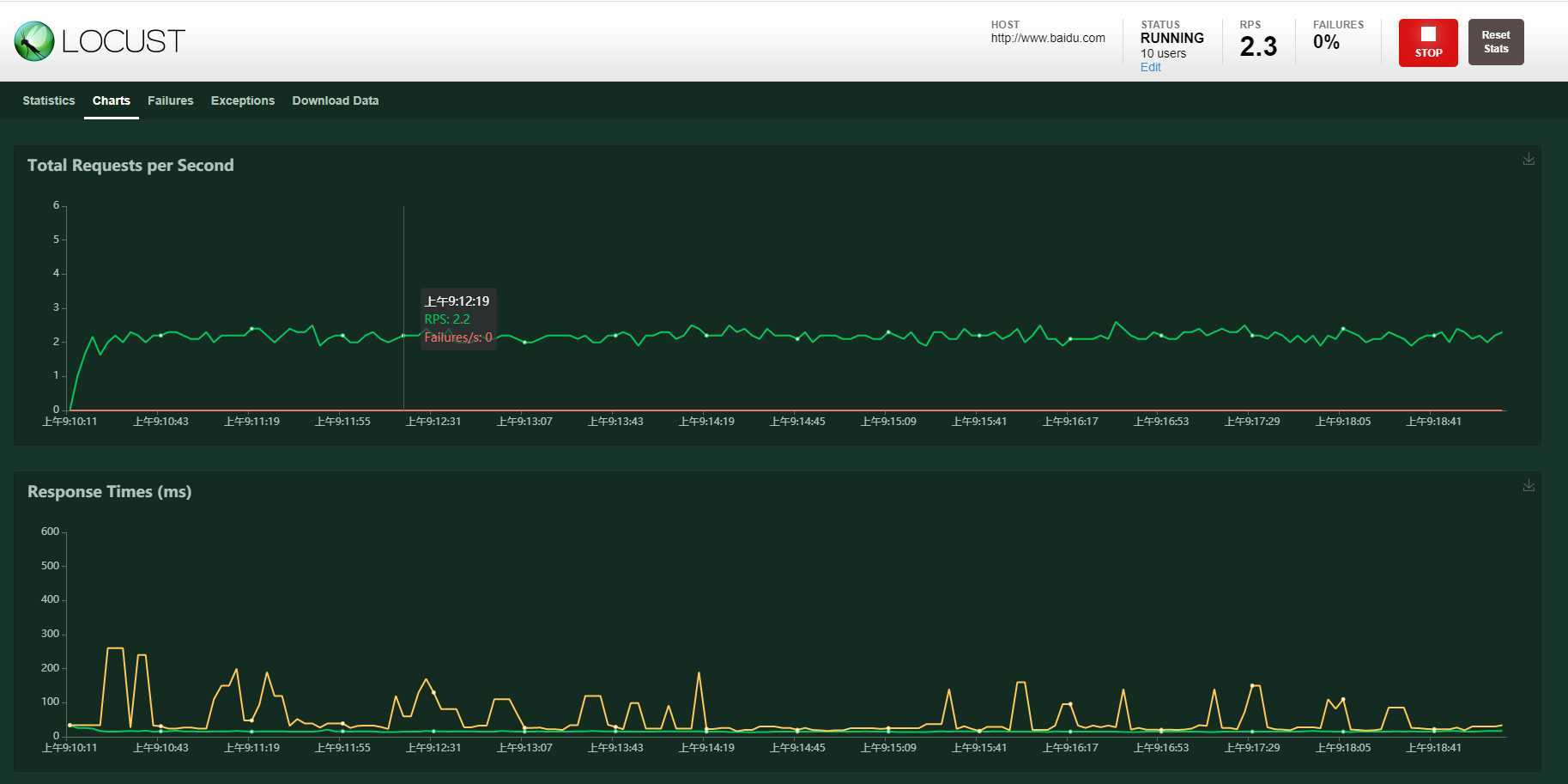Click the 上午9:18:41 label on RPS chart axis
Viewport: 1568px width, 784px height.
pyautogui.click(x=1433, y=422)
